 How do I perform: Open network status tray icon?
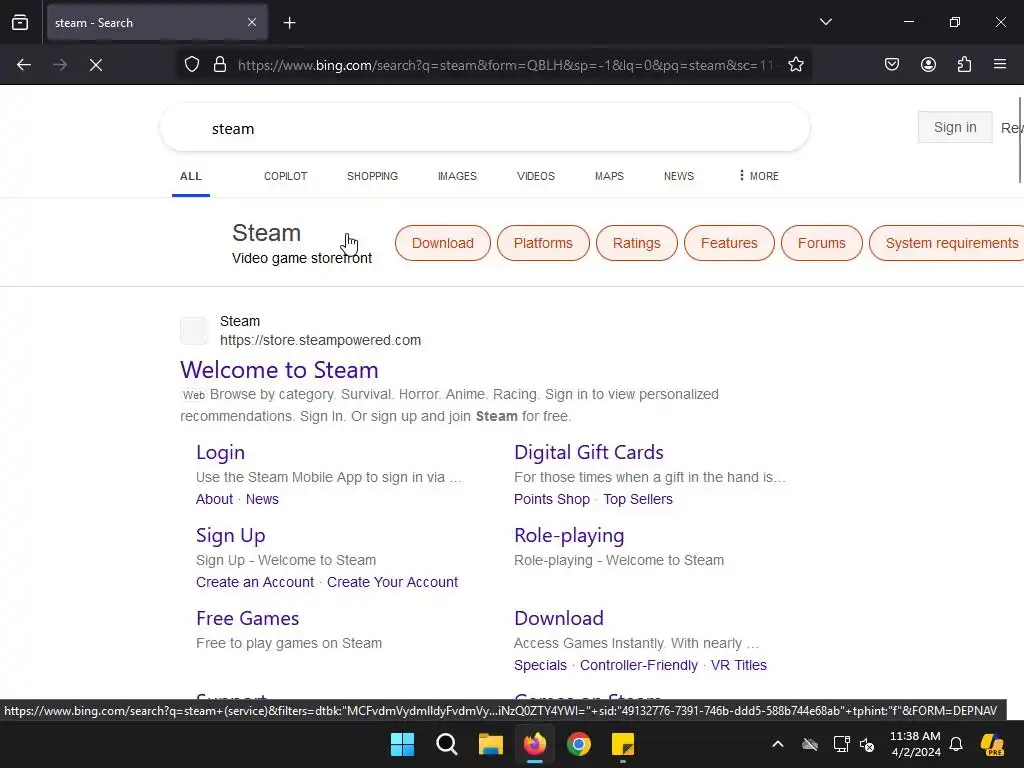tap(841, 744)
